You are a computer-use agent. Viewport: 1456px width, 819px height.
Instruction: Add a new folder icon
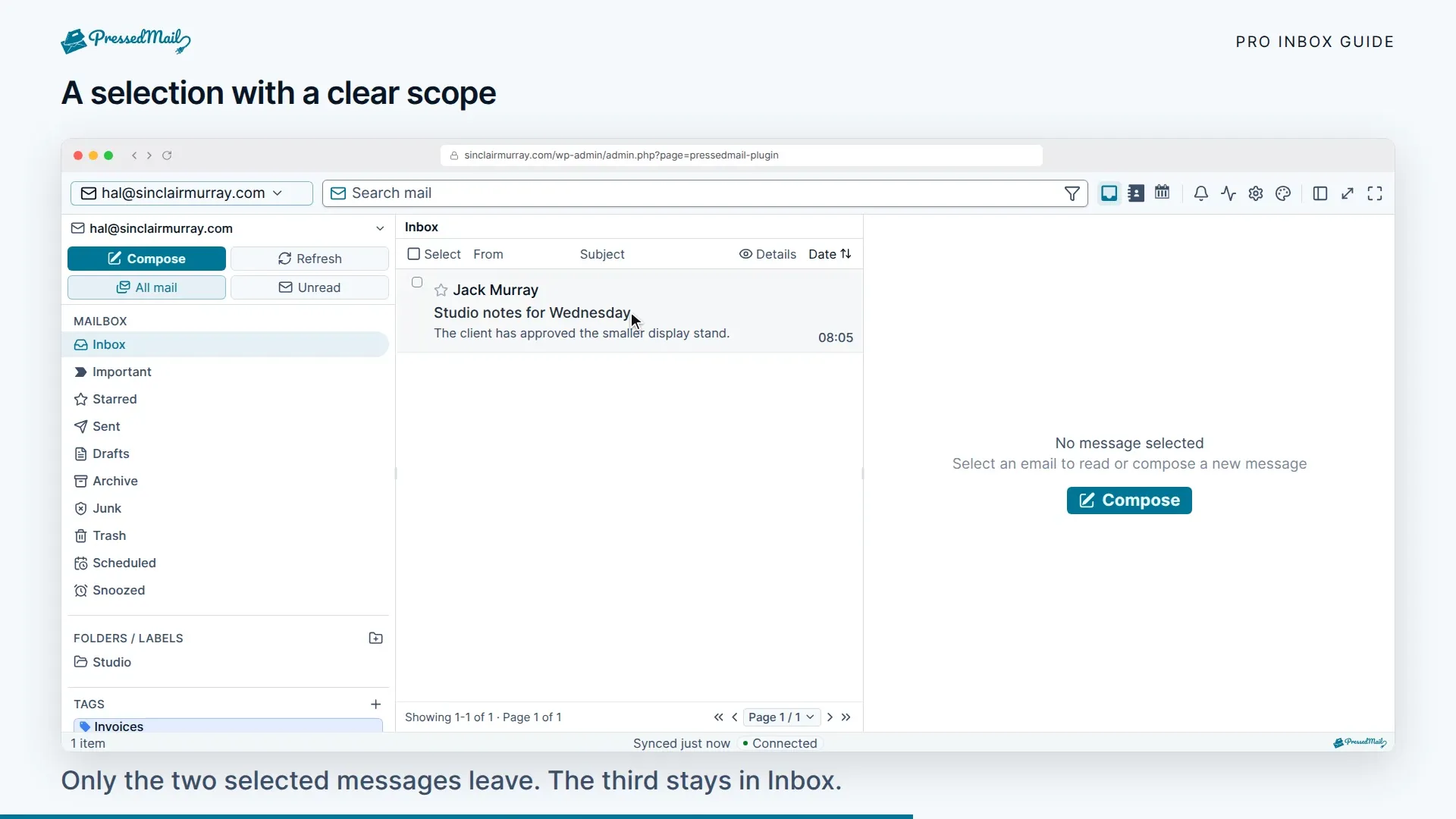coord(375,639)
